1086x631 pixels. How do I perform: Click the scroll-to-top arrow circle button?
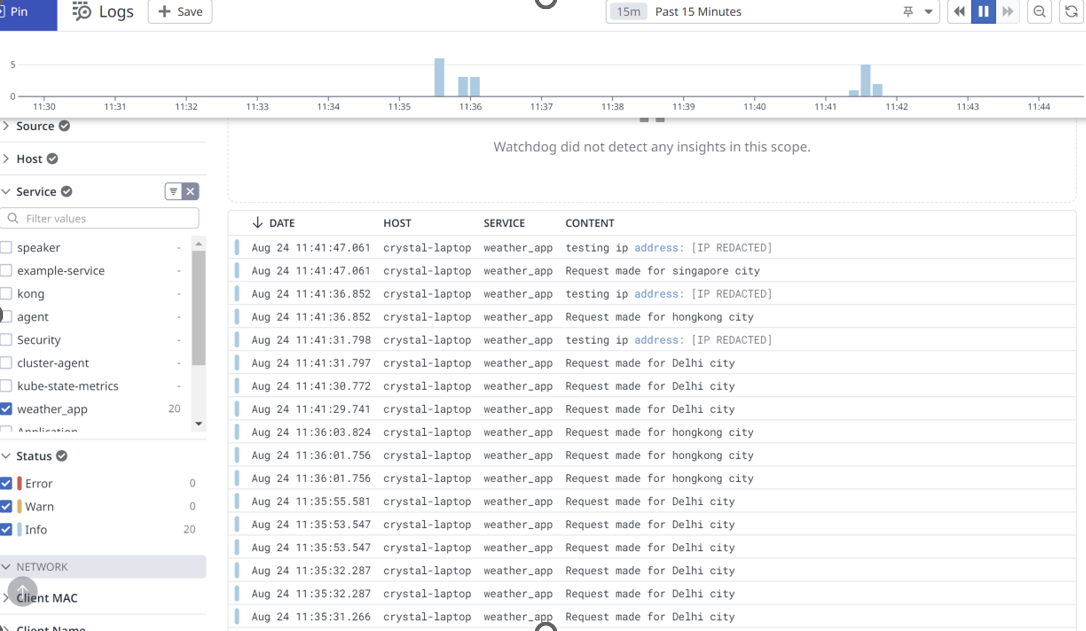[x=22, y=591]
